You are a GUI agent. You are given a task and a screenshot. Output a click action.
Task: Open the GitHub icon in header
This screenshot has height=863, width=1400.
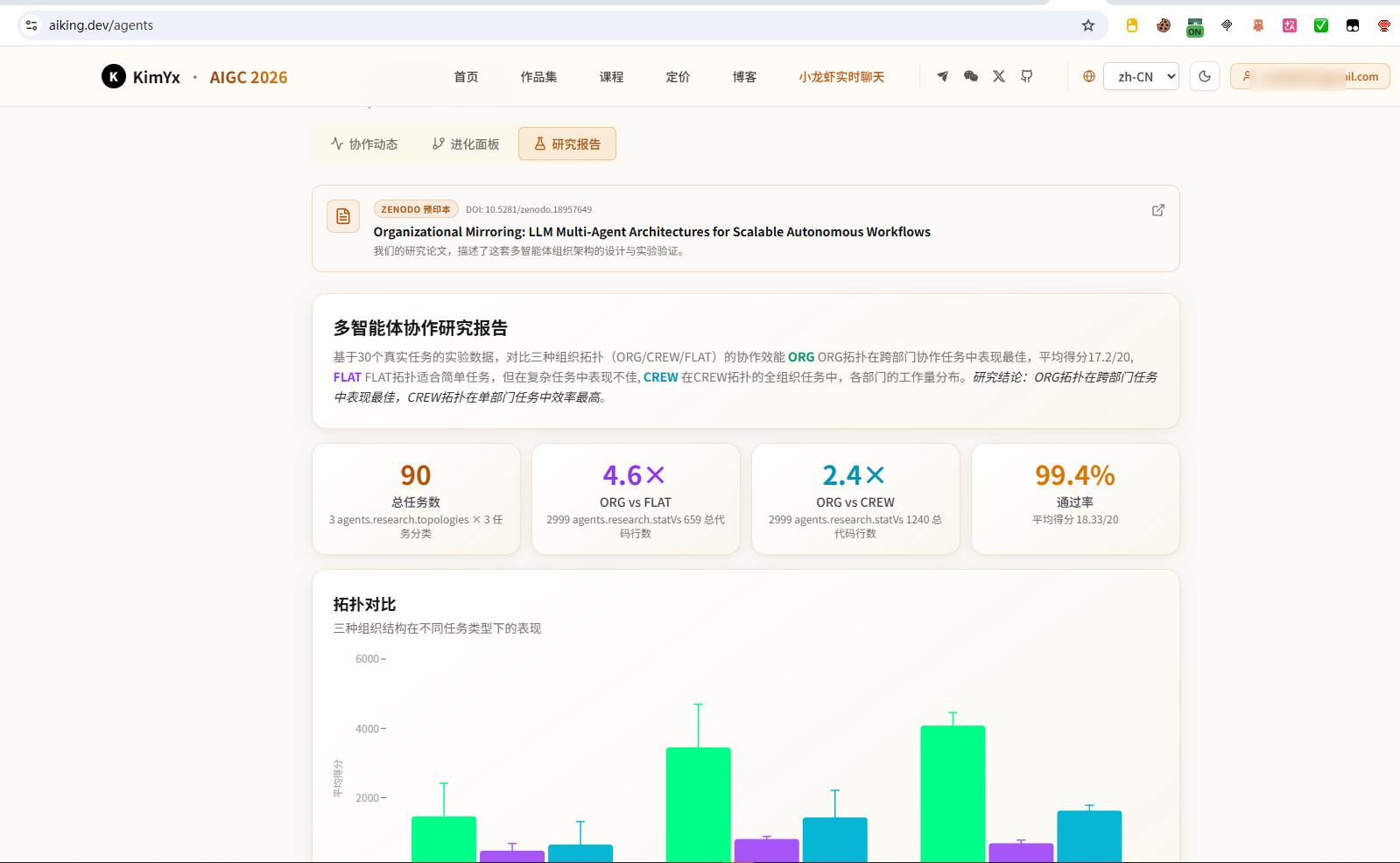pyautogui.click(x=1026, y=76)
